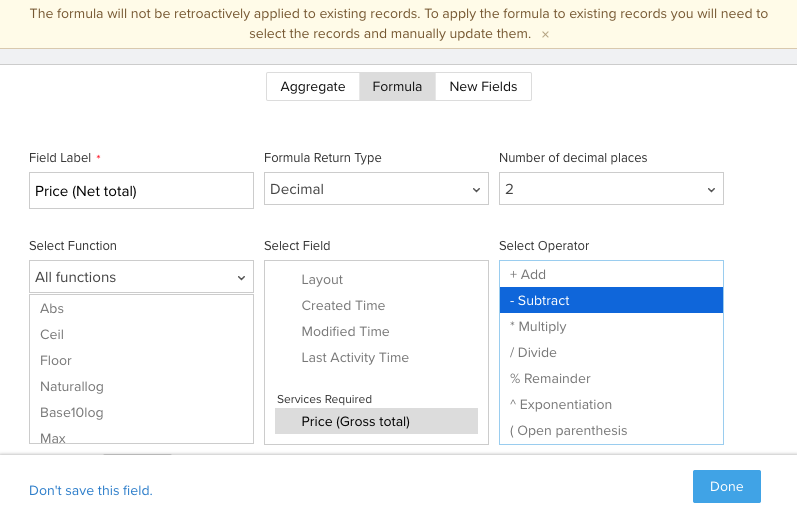This screenshot has width=797, height=517.
Task: Select the Formula tab
Action: 397,87
